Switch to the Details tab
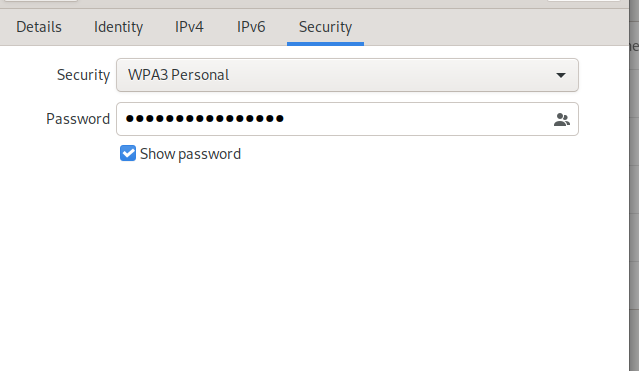Screen dimensions: 639x371 click(x=39, y=27)
